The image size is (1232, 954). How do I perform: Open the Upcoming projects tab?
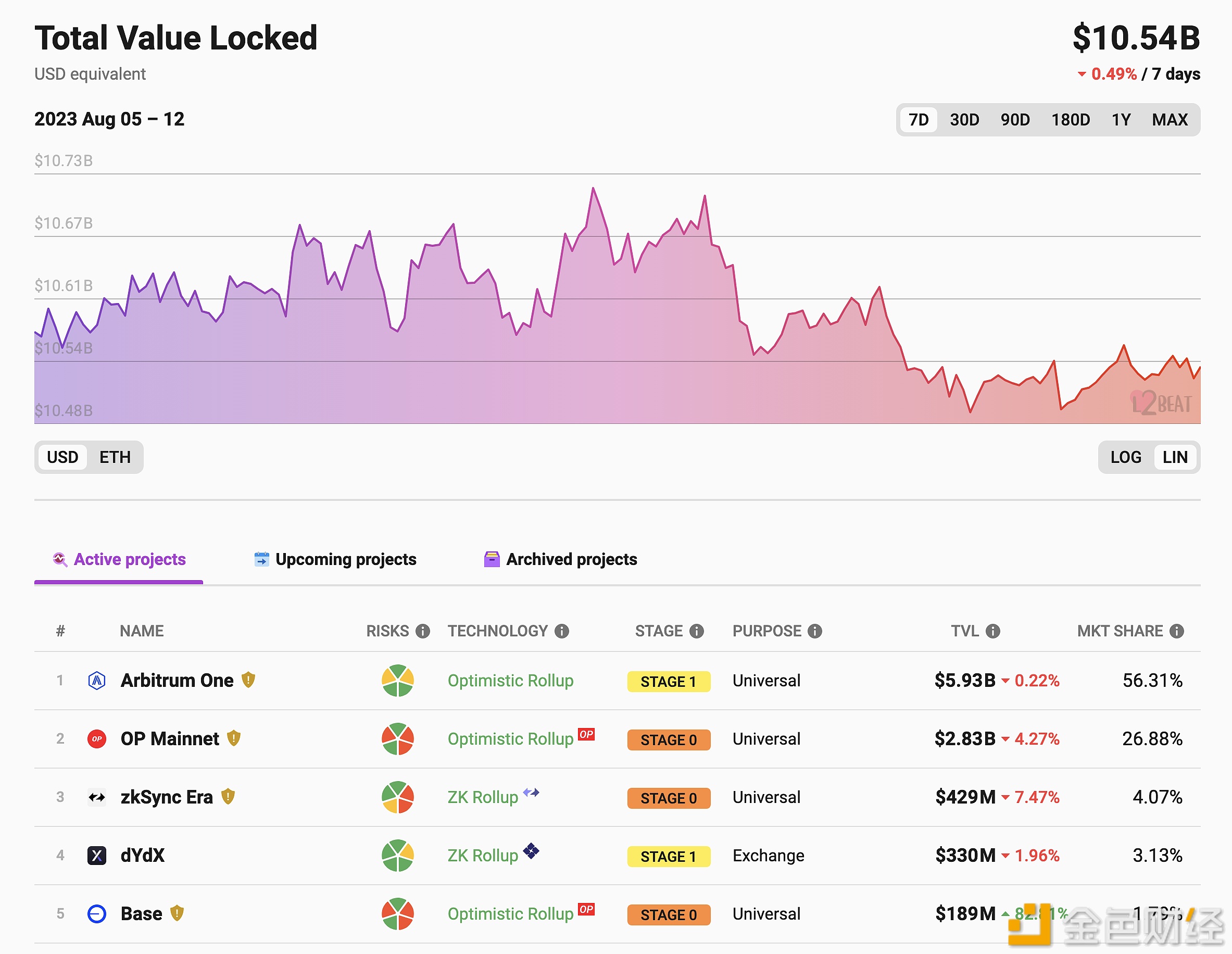pyautogui.click(x=335, y=559)
